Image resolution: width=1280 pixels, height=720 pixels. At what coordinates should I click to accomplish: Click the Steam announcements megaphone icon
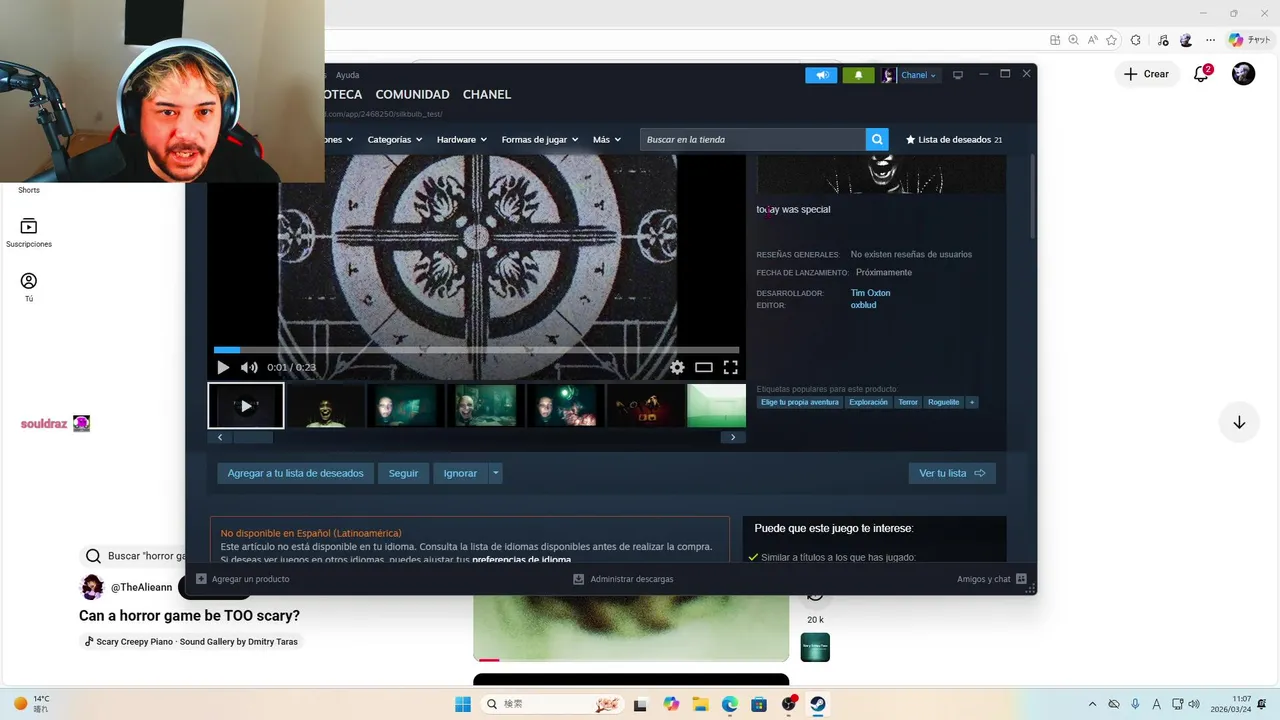point(821,75)
